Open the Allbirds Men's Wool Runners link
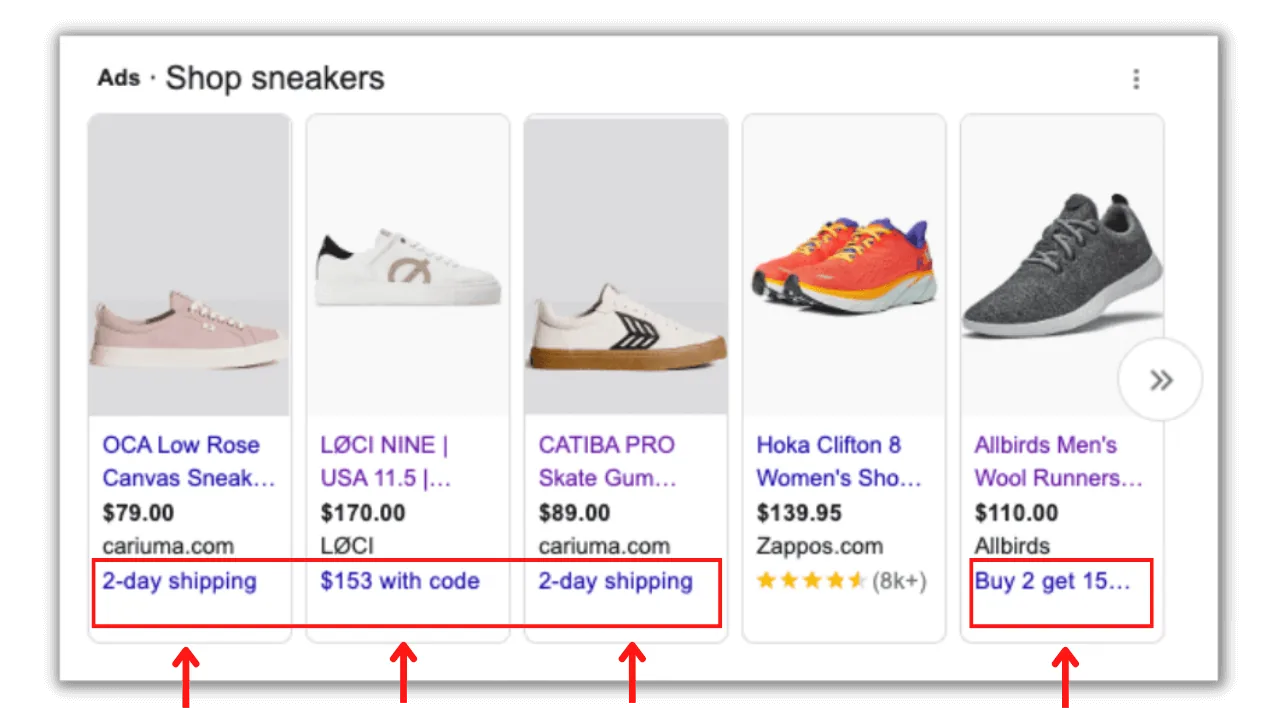 coord(1059,461)
